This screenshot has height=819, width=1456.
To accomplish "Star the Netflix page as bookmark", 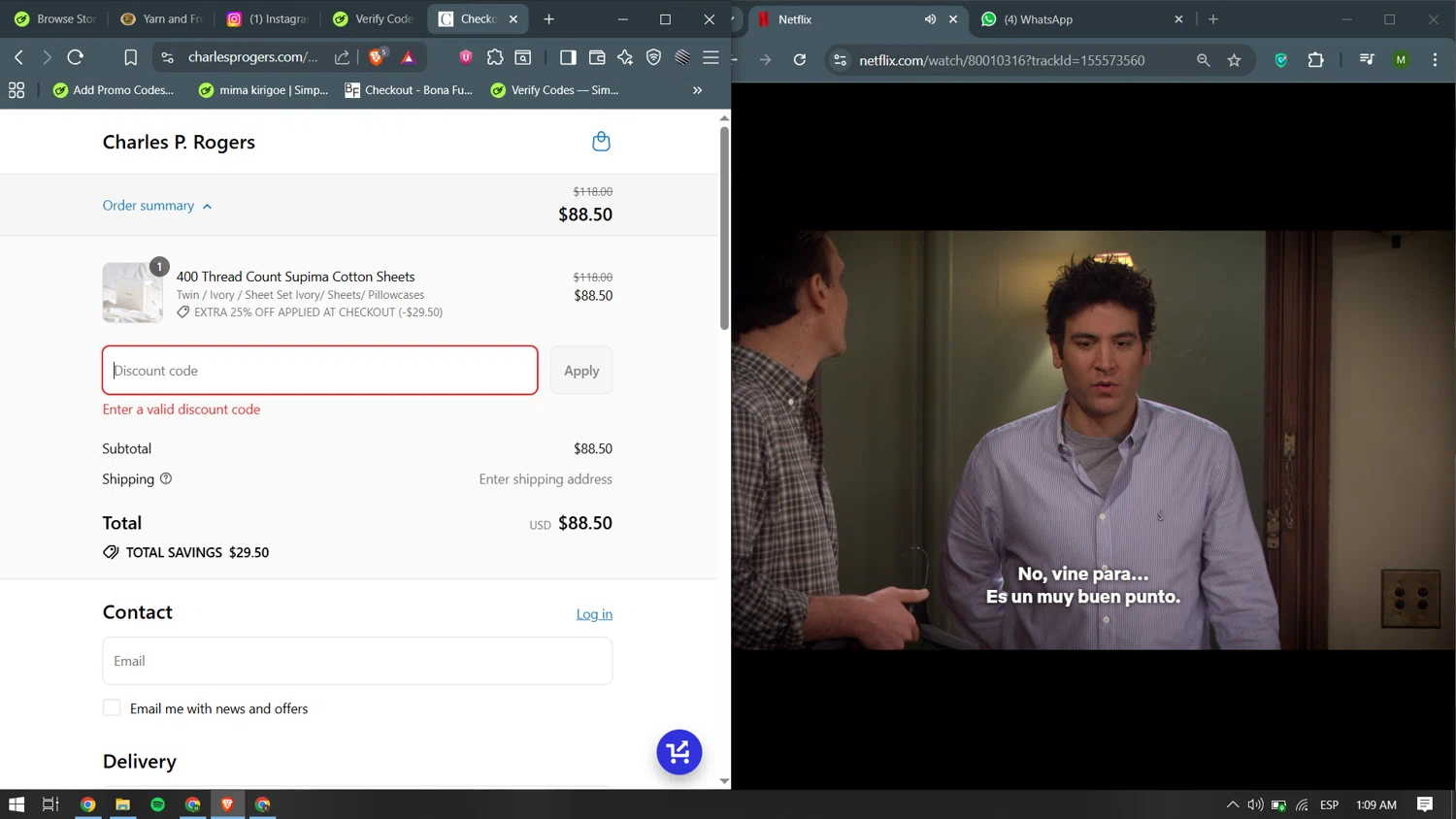I will tap(1235, 60).
